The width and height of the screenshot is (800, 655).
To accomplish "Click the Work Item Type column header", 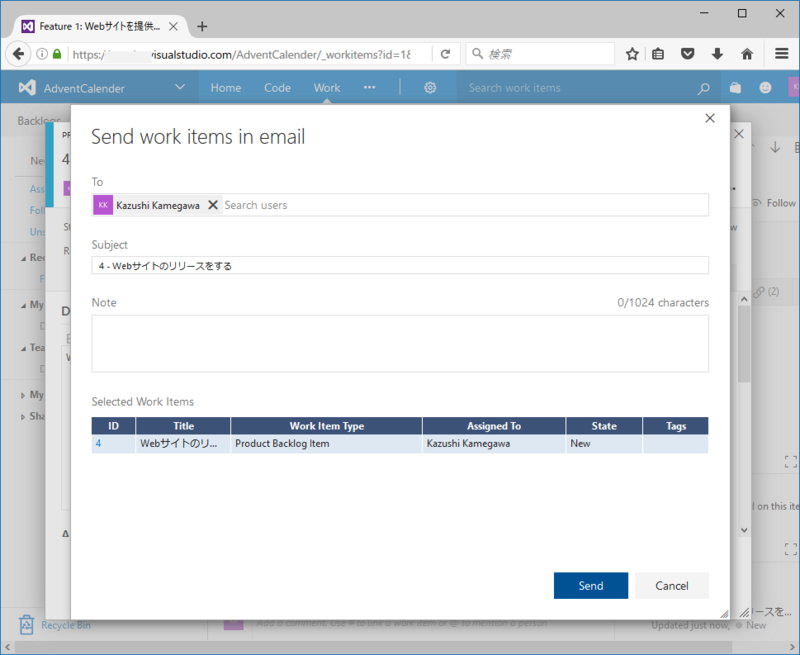I will coord(327,426).
